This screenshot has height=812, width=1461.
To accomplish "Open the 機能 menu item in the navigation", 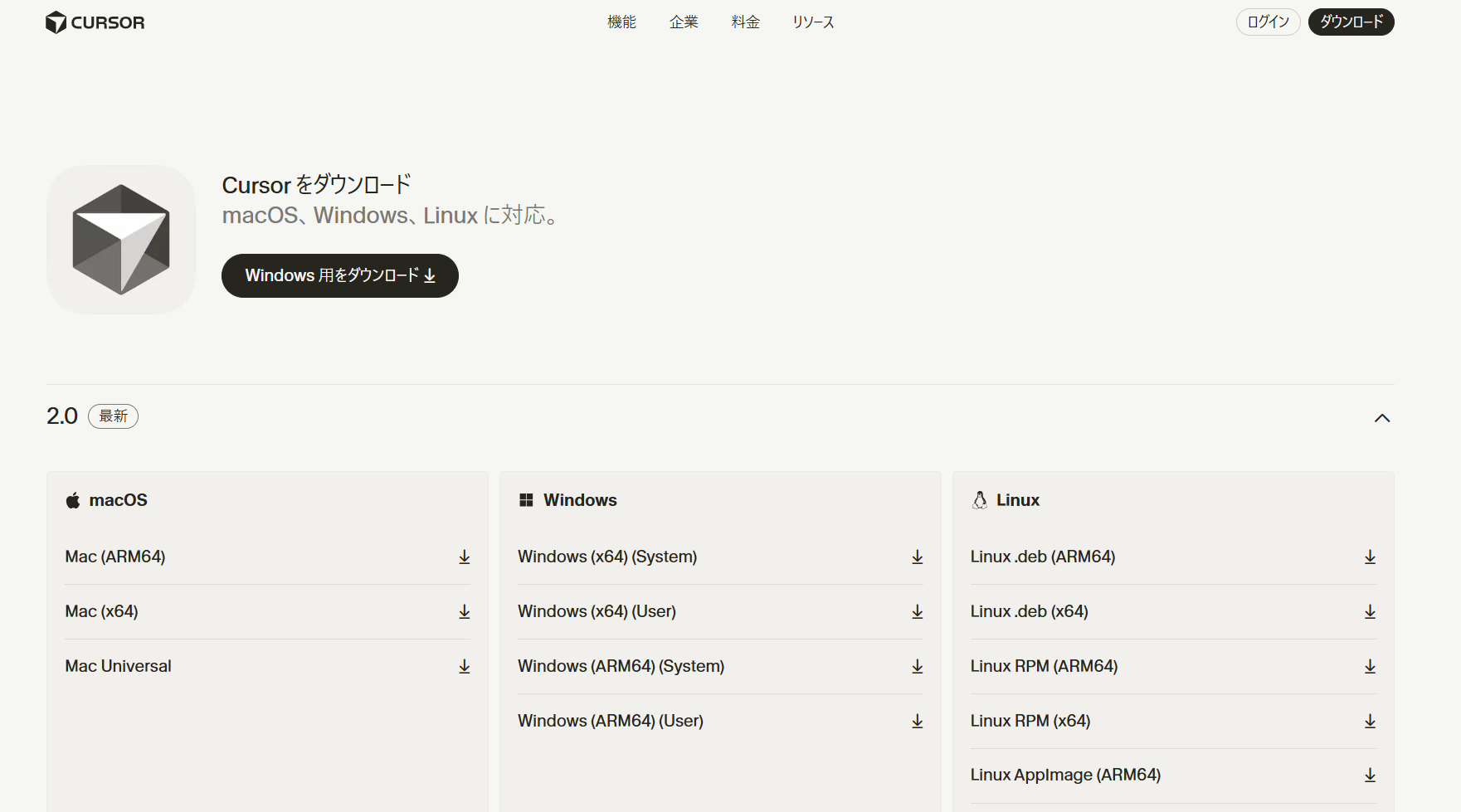I will (621, 22).
